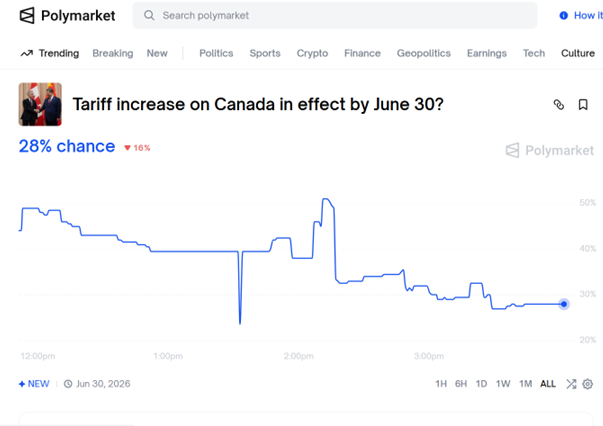Copy the market link with chain icon
603x426 pixels.
coord(559,104)
